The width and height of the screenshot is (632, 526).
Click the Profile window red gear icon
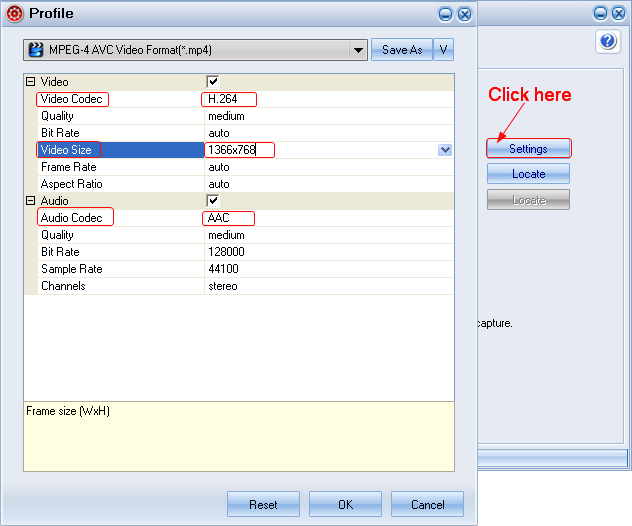click(x=15, y=14)
